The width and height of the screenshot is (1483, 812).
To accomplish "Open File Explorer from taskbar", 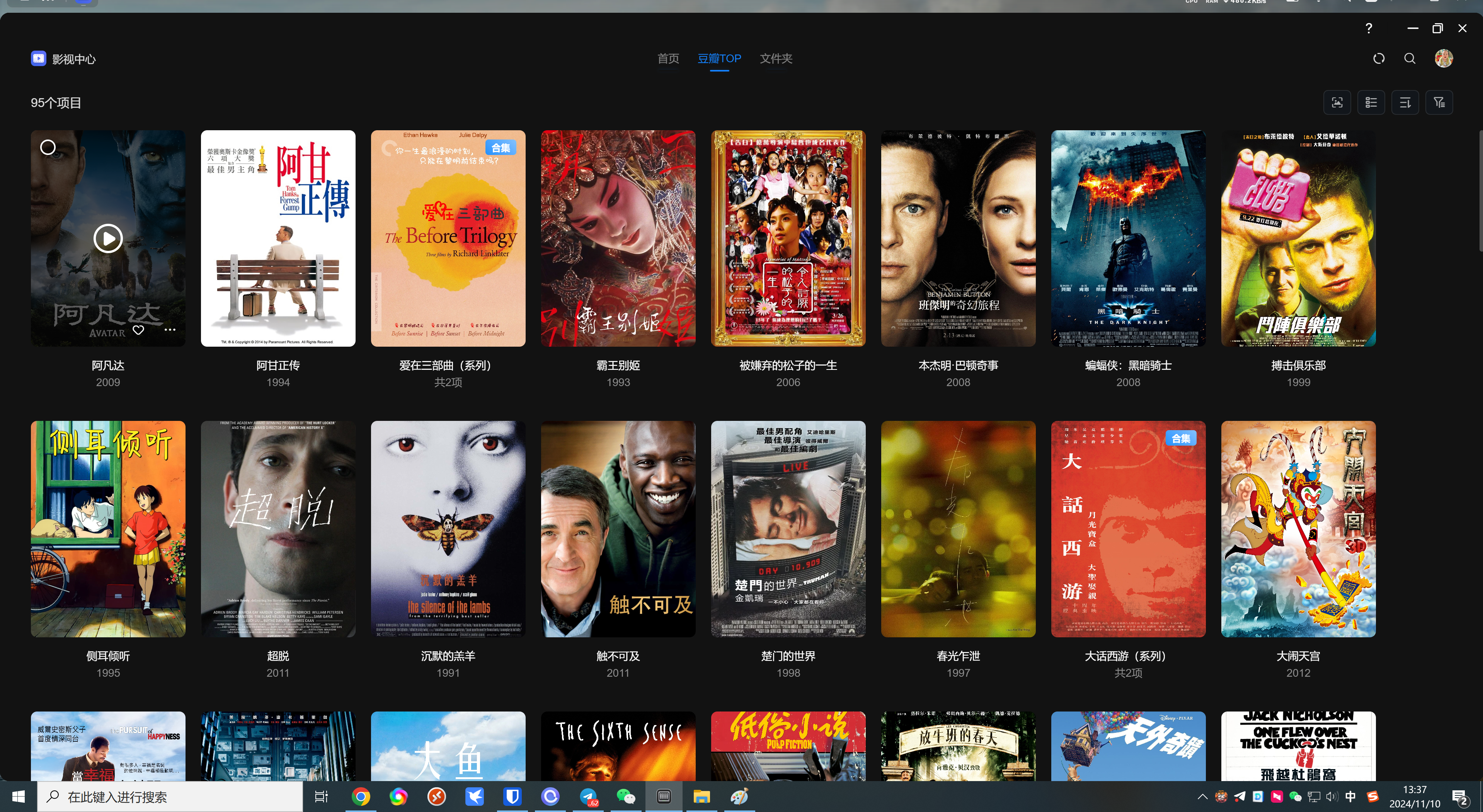I will click(x=701, y=797).
